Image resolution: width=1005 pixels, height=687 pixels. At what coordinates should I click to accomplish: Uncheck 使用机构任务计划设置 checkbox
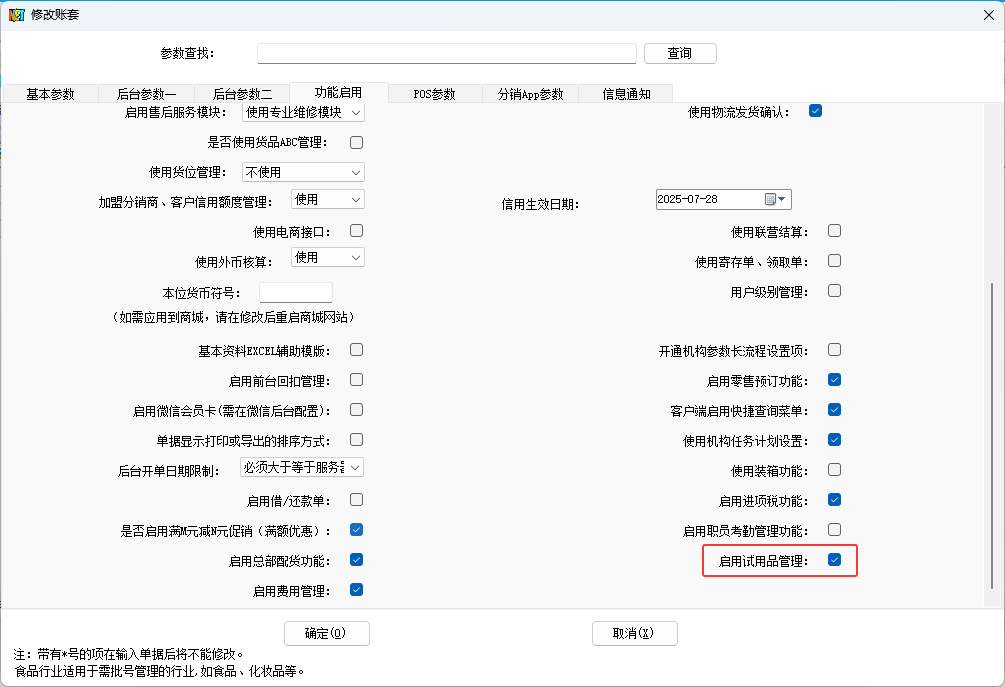(x=834, y=440)
